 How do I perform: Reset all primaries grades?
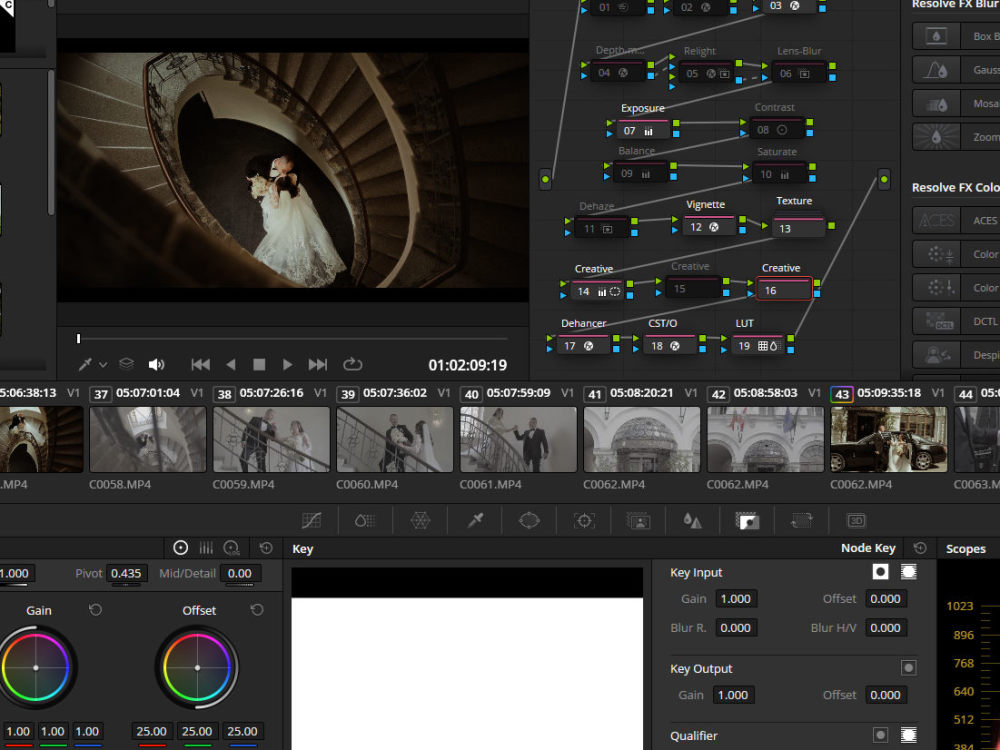point(266,548)
